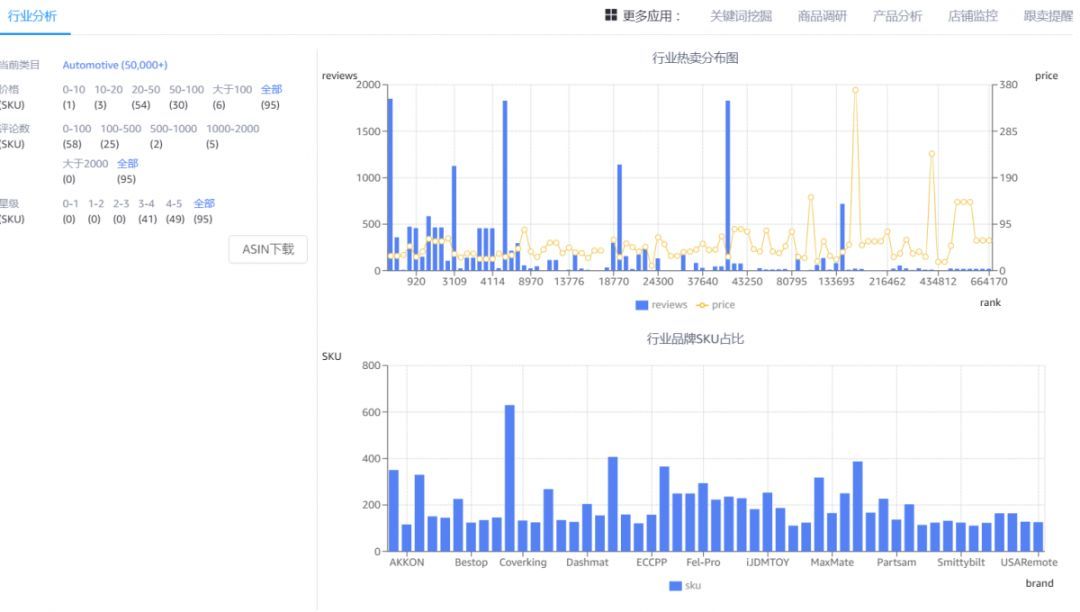Screen dimensions: 1080x612
Task: Click the rank 664170 axis label
Action: (989, 282)
